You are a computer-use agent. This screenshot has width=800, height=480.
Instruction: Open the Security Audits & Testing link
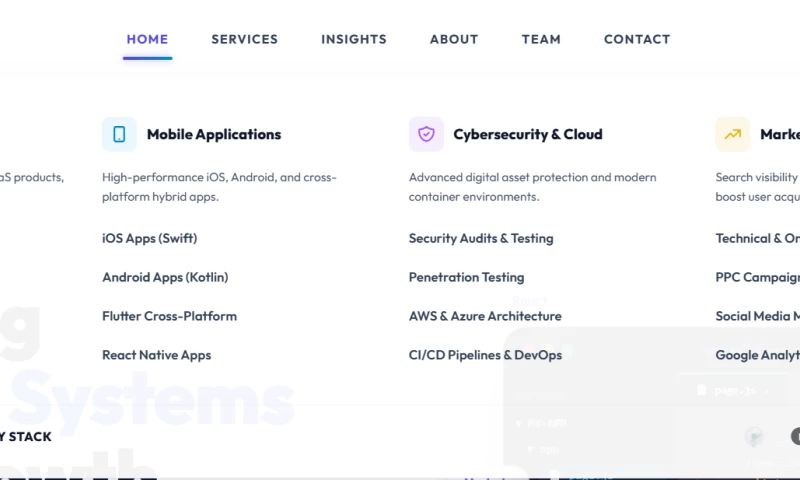481,238
